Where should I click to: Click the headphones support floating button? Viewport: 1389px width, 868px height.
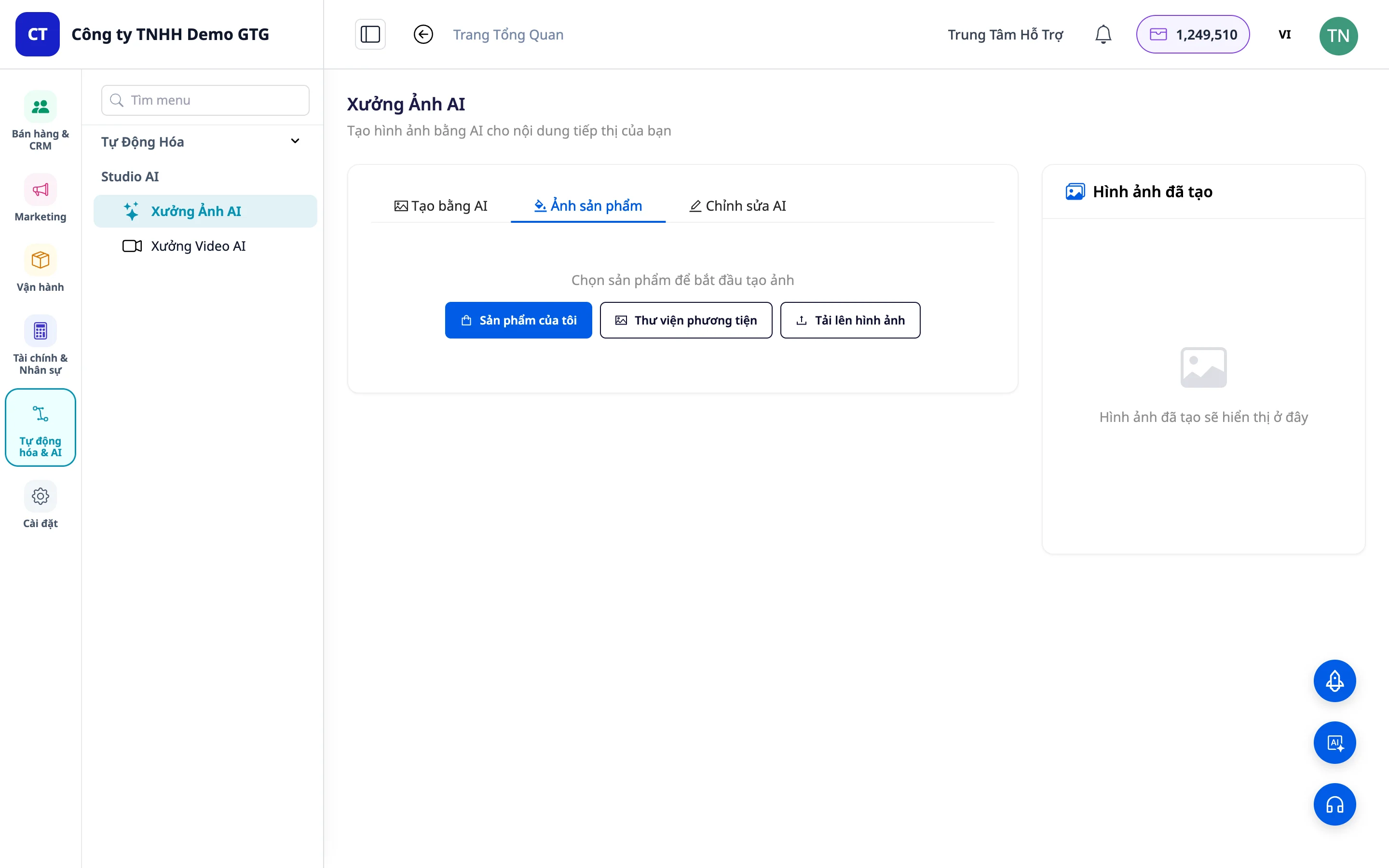click(x=1335, y=804)
